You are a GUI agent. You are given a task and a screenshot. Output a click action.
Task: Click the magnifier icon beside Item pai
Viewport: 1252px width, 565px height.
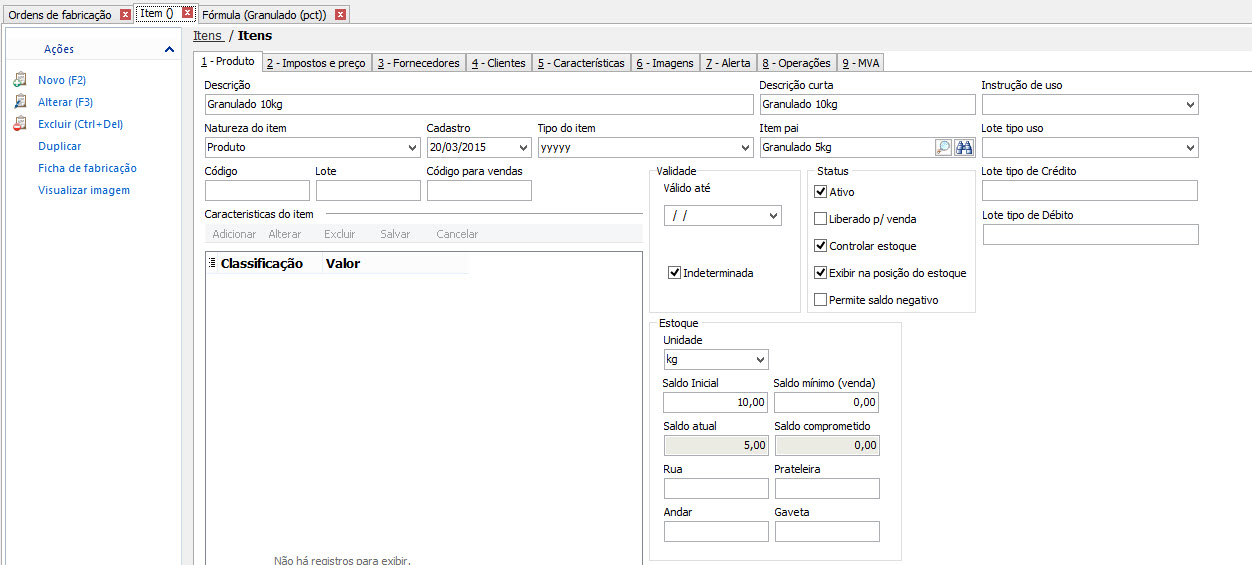(x=943, y=147)
